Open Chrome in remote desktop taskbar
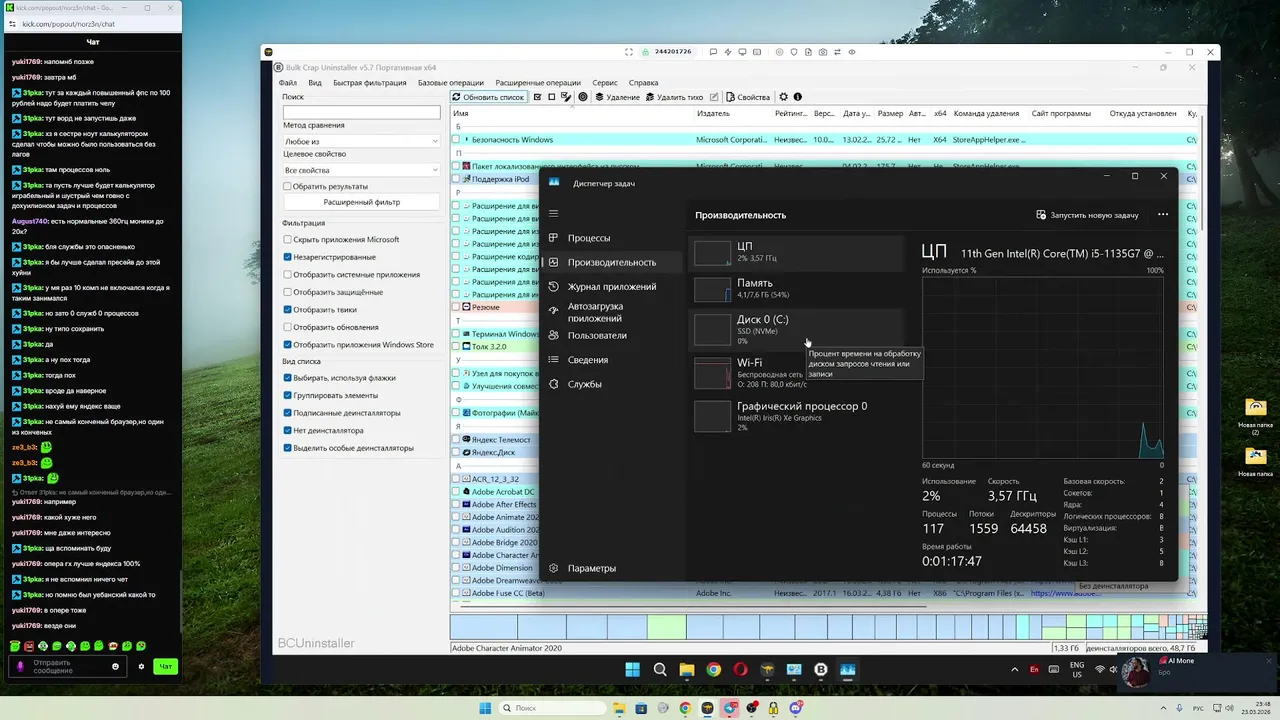 tap(713, 670)
